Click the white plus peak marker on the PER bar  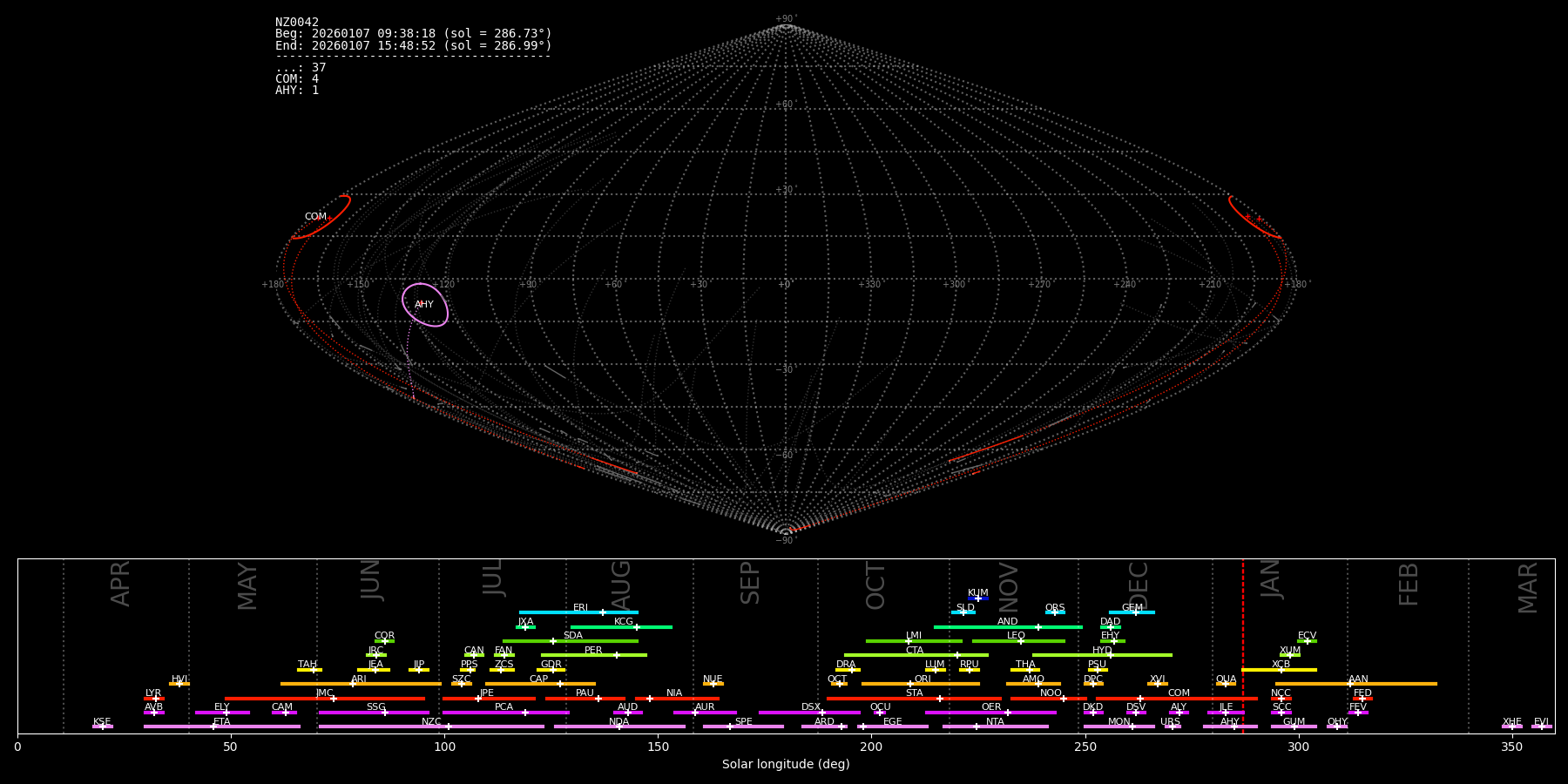coord(617,655)
